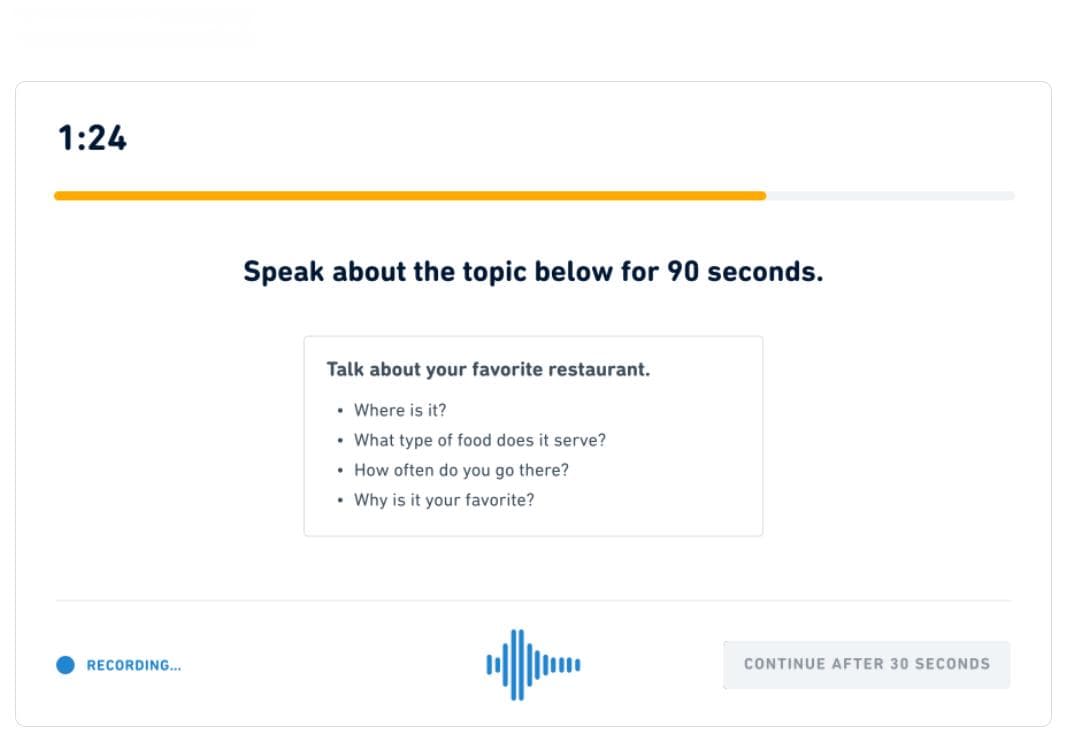Click the tallest center bar of the waveform
The image size is (1068, 744).
click(x=518, y=665)
